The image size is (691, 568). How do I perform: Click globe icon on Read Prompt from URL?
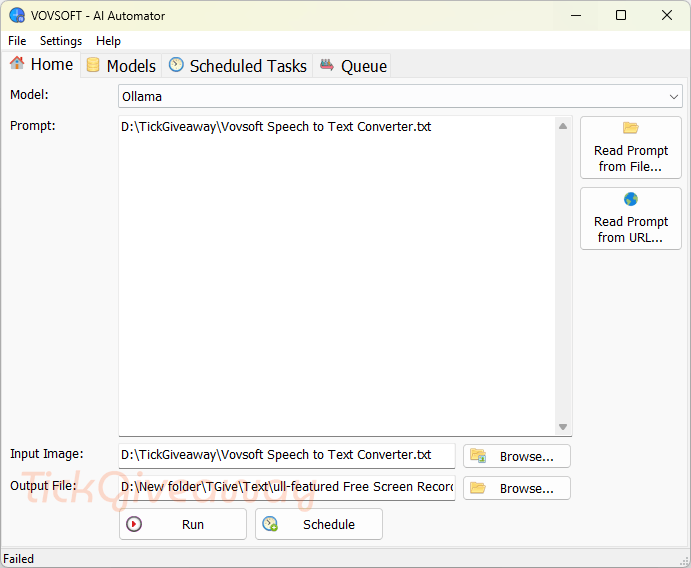(x=631, y=199)
